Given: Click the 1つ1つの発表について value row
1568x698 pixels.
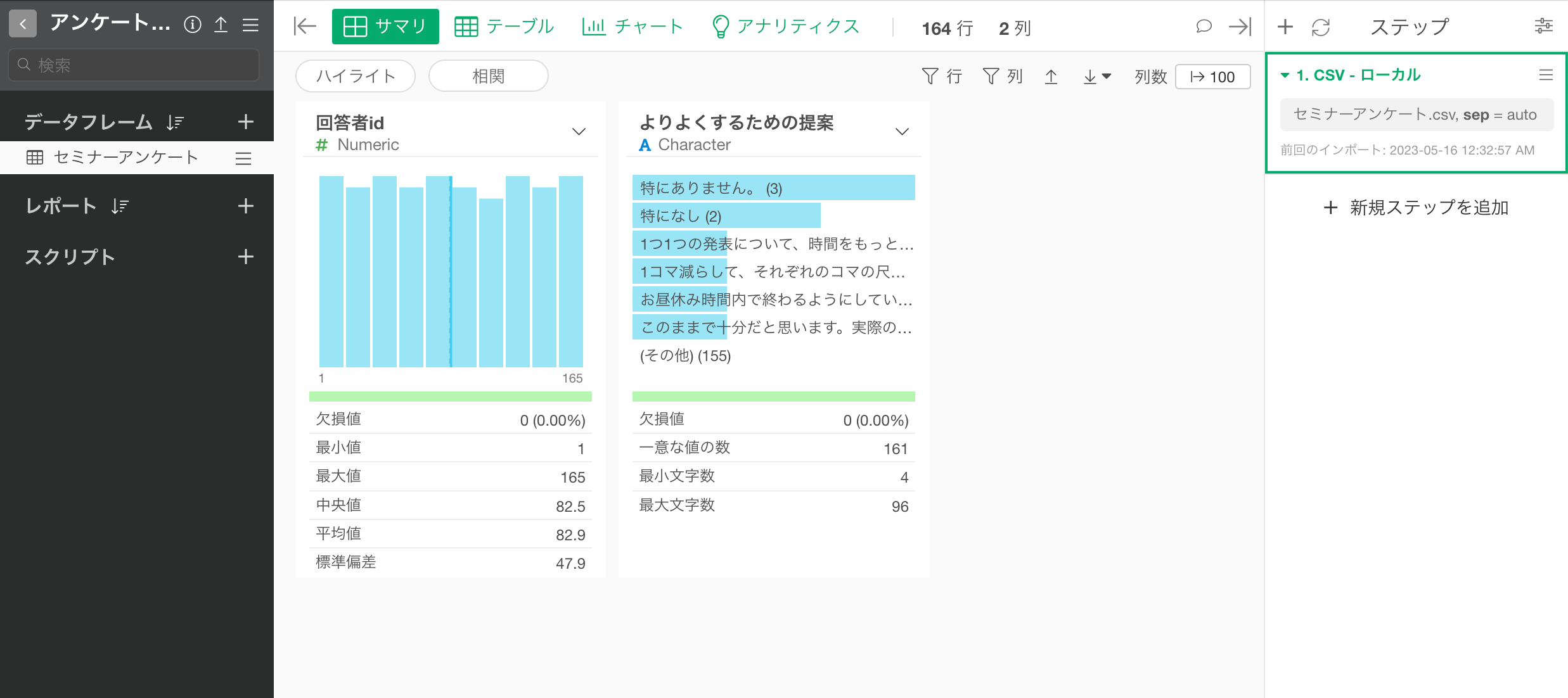Looking at the screenshot, I should tap(774, 244).
